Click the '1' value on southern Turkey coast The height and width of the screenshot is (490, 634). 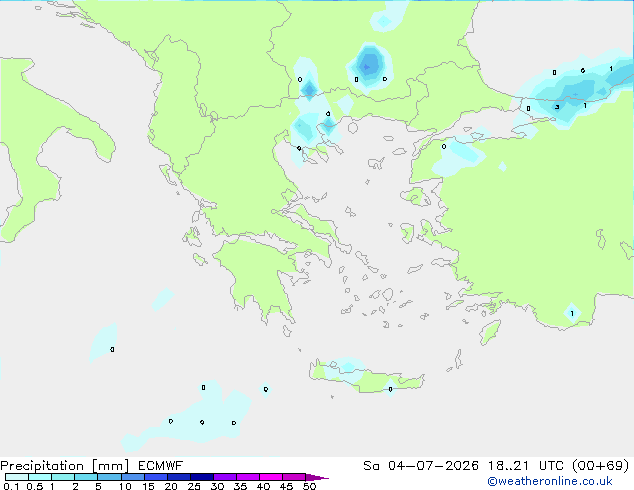point(572,313)
